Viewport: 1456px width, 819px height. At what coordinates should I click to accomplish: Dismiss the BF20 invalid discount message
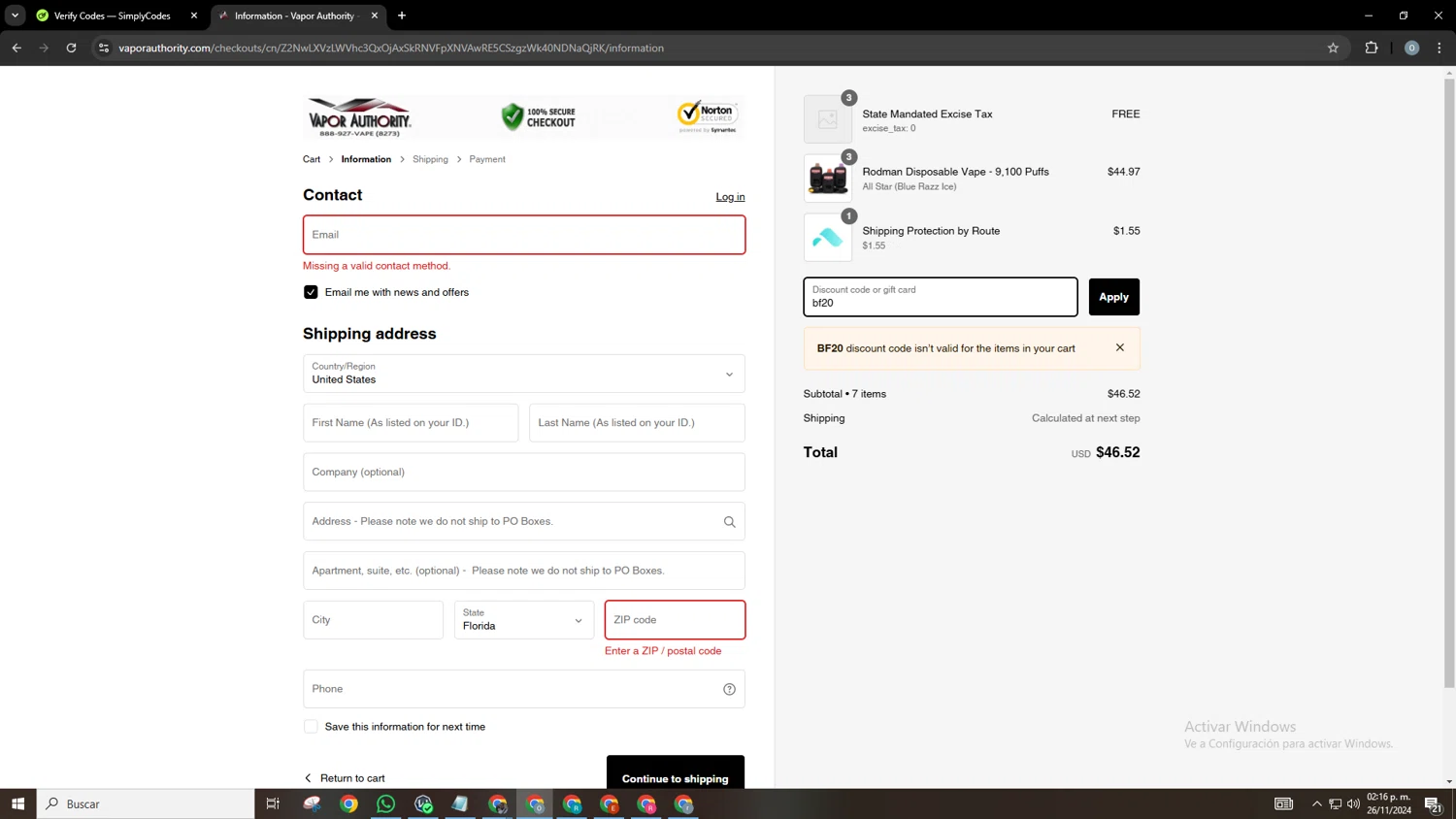1120,347
